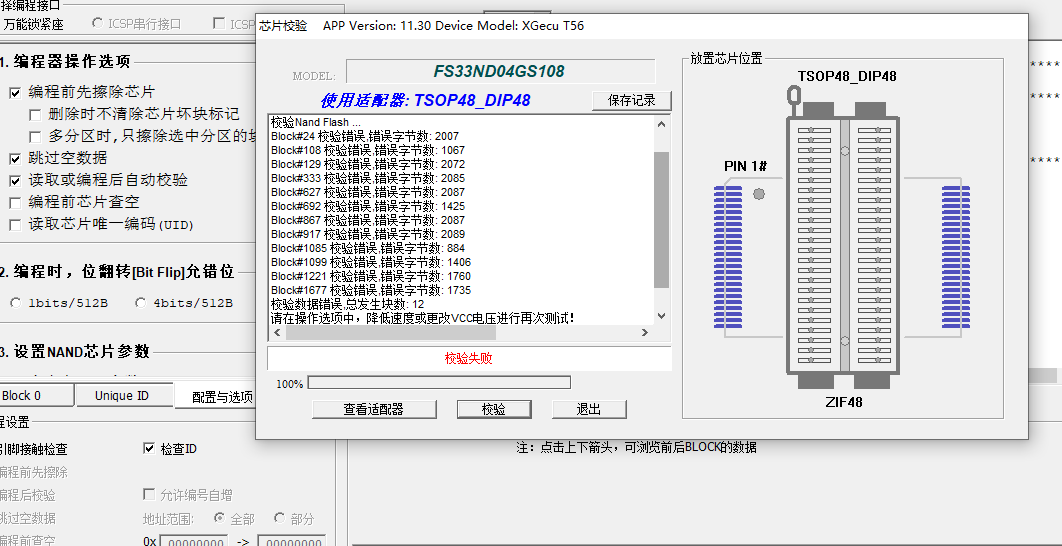Uncheck 编程前先擦除芯片 option
The height and width of the screenshot is (546, 1062).
coord(15,92)
